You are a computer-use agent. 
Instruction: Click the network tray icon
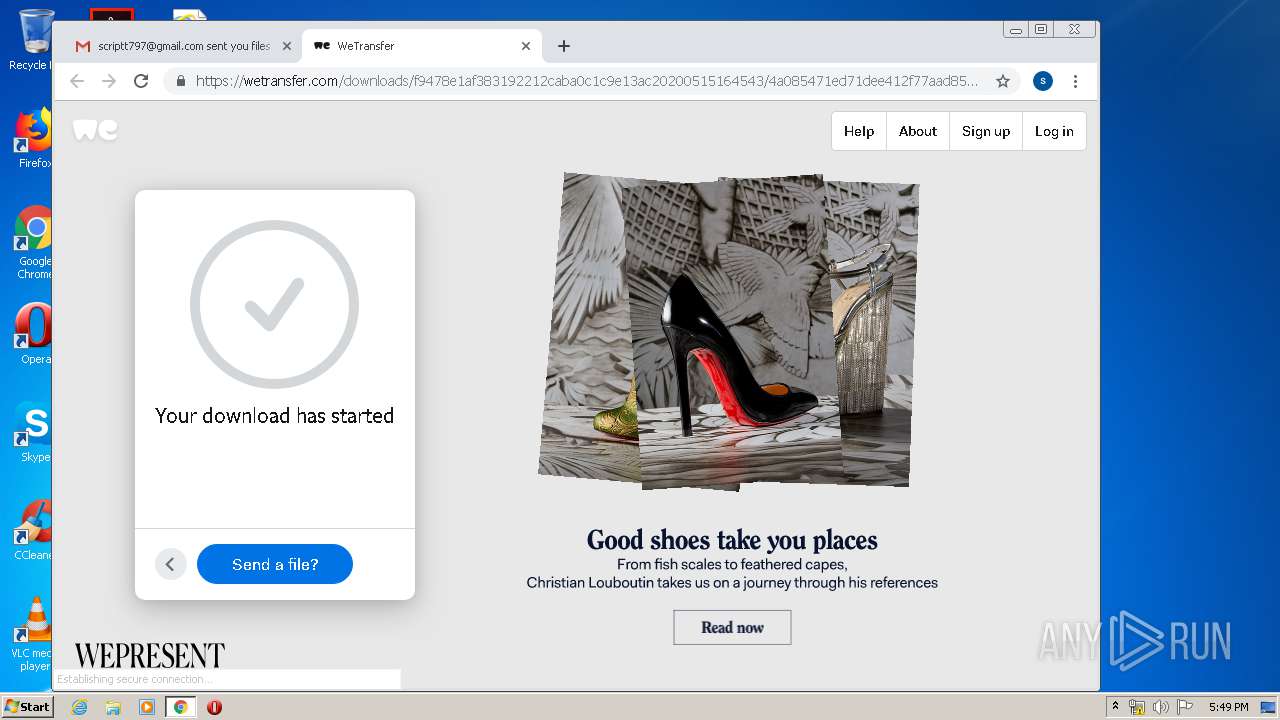[x=1137, y=707]
